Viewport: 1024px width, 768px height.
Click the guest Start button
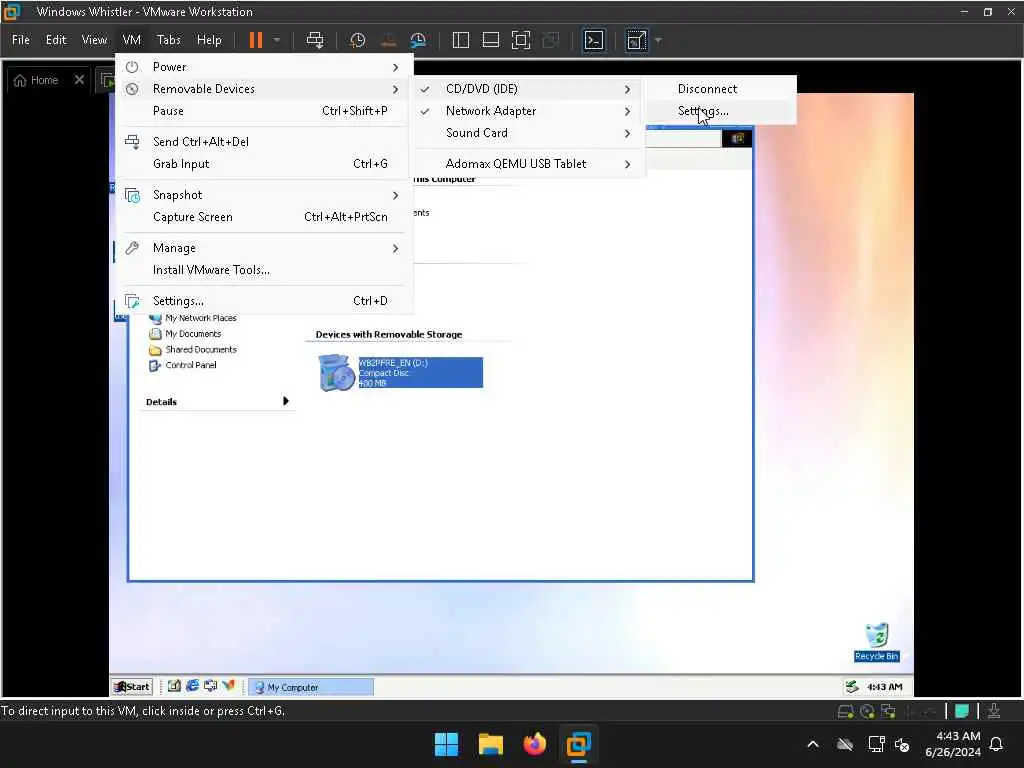(132, 687)
